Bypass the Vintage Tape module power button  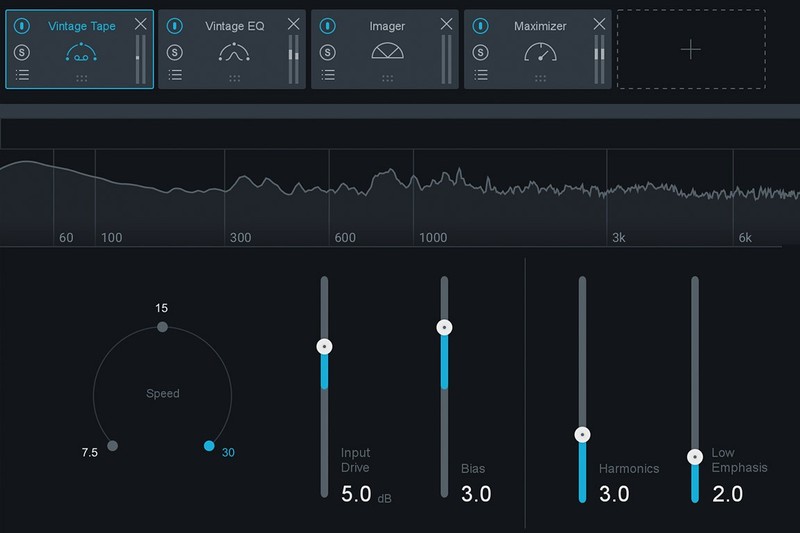tap(21, 26)
